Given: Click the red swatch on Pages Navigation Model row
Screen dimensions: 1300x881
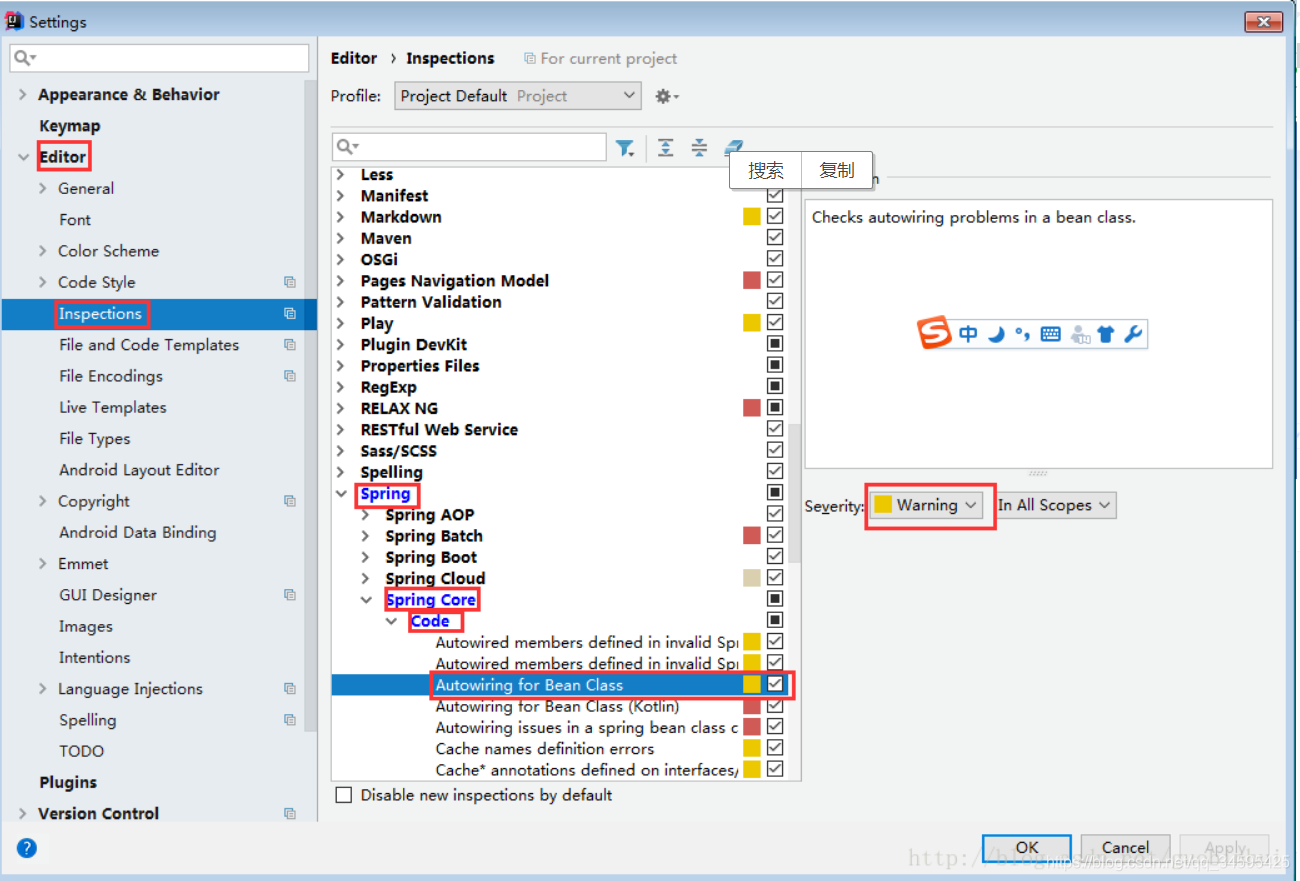Looking at the screenshot, I should pyautogui.click(x=752, y=280).
